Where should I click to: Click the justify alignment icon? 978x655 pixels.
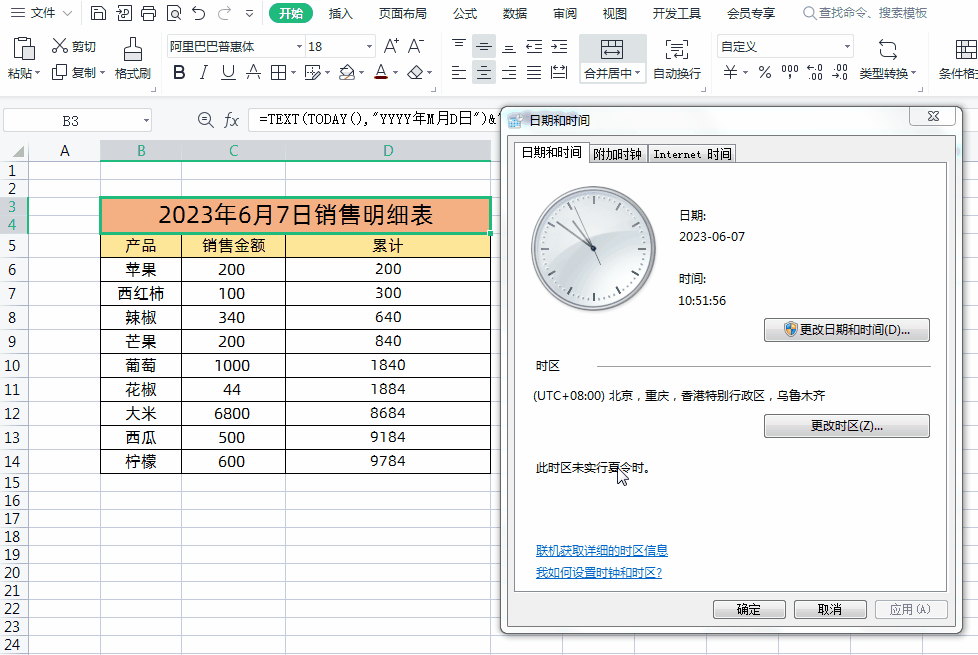point(534,73)
